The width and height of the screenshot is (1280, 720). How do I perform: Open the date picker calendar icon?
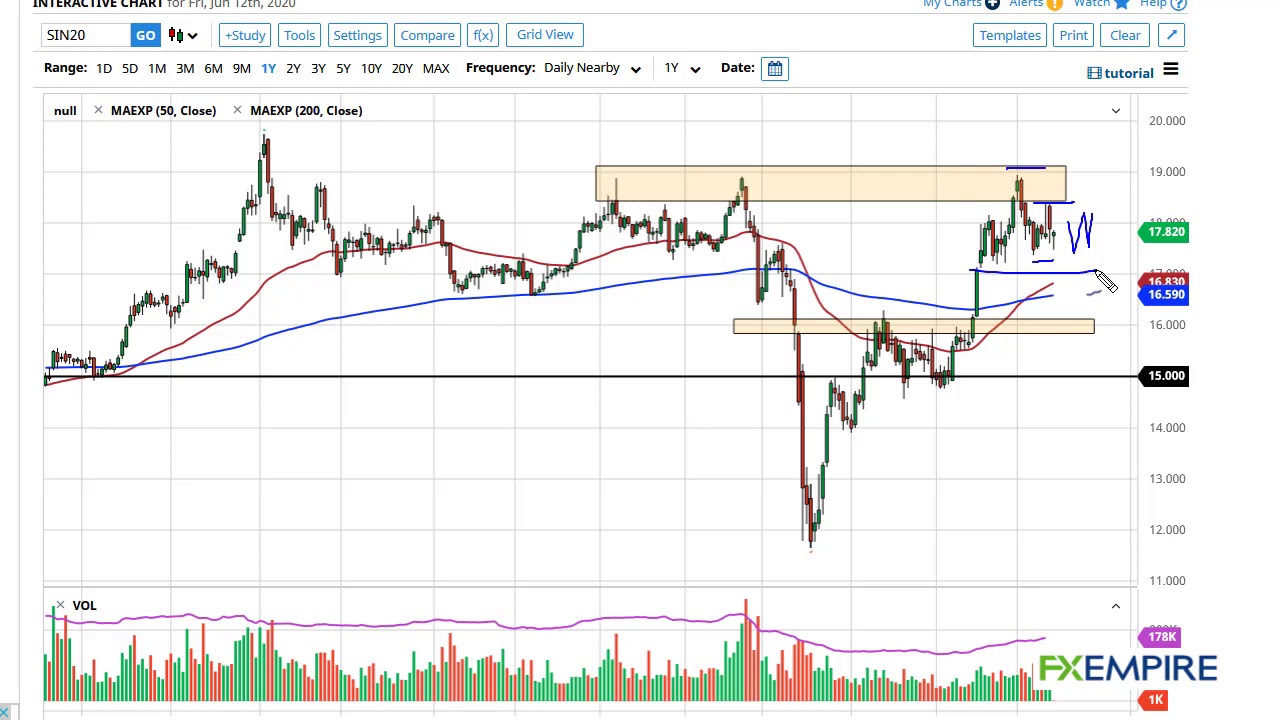[x=775, y=68]
